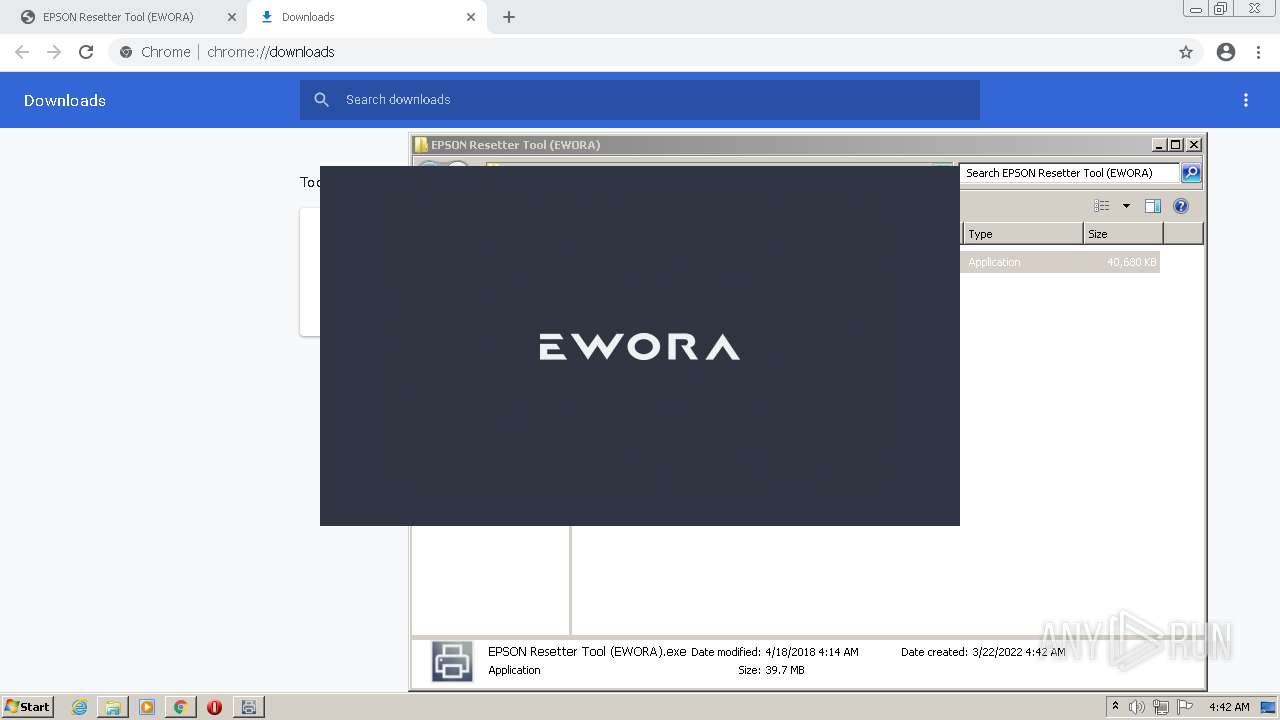Click the chrome://downloads address bar
The image size is (1280, 720).
(640, 52)
